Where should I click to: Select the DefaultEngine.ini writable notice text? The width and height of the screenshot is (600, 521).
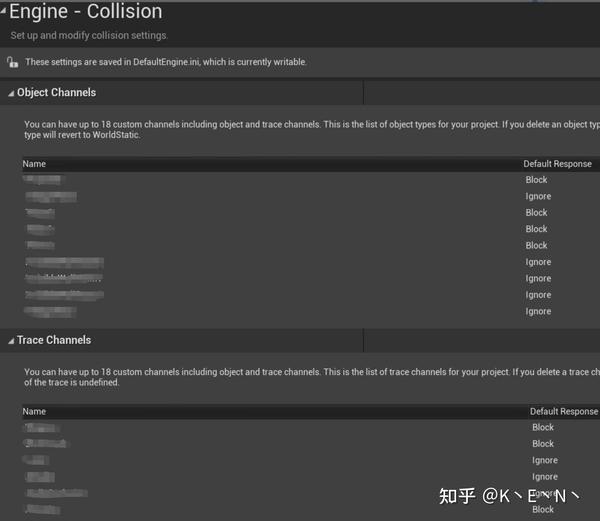point(166,62)
